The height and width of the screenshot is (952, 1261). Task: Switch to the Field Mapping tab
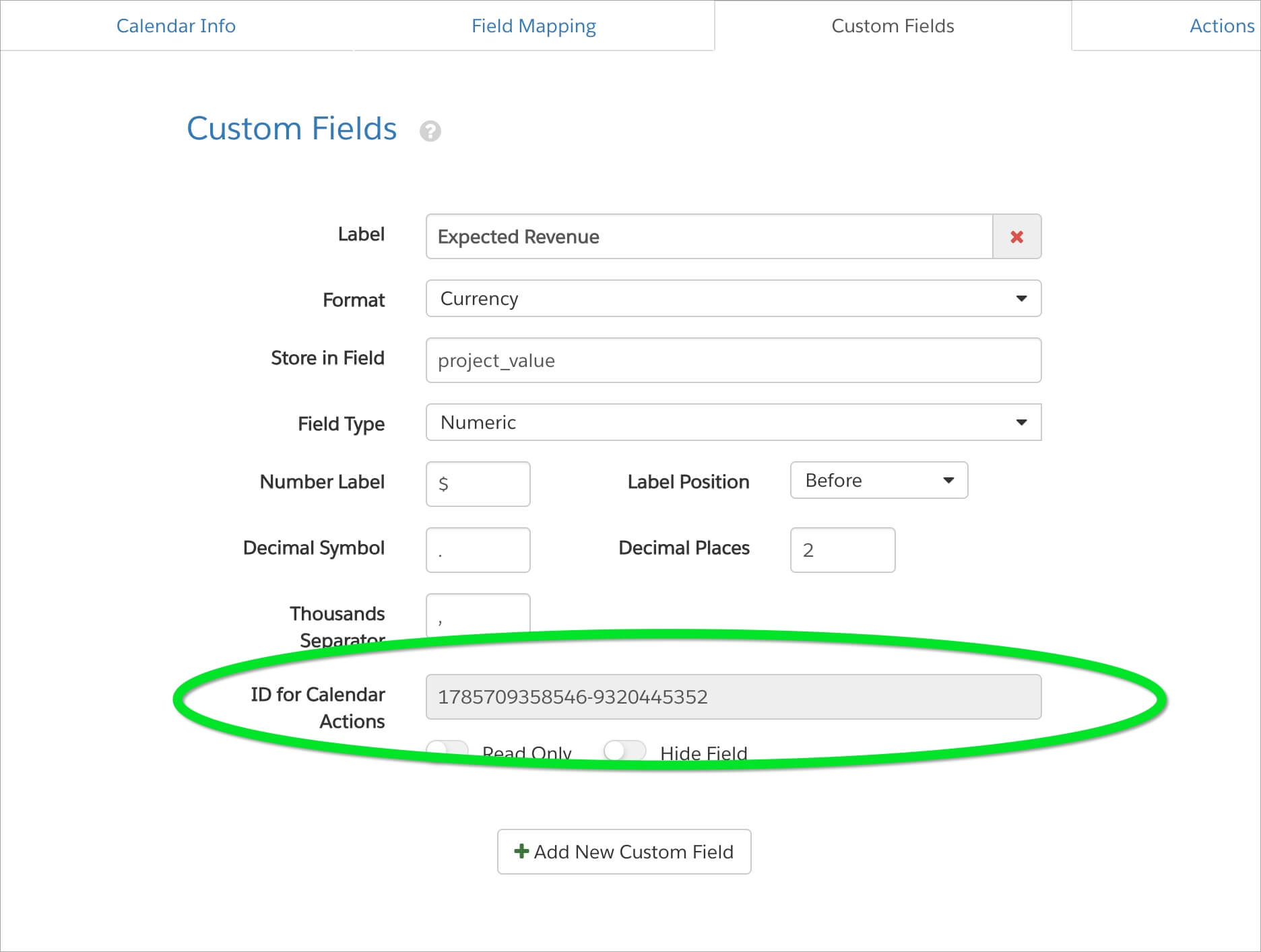coord(533,26)
